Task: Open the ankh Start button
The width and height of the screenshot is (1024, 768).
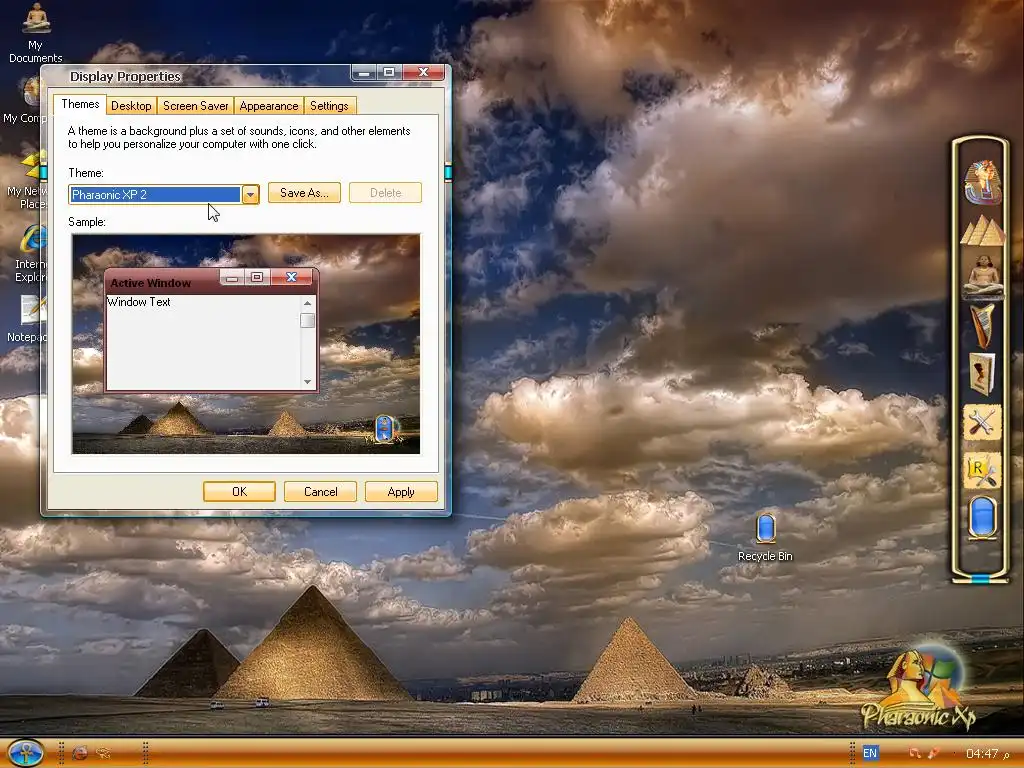Action: pyautogui.click(x=27, y=753)
